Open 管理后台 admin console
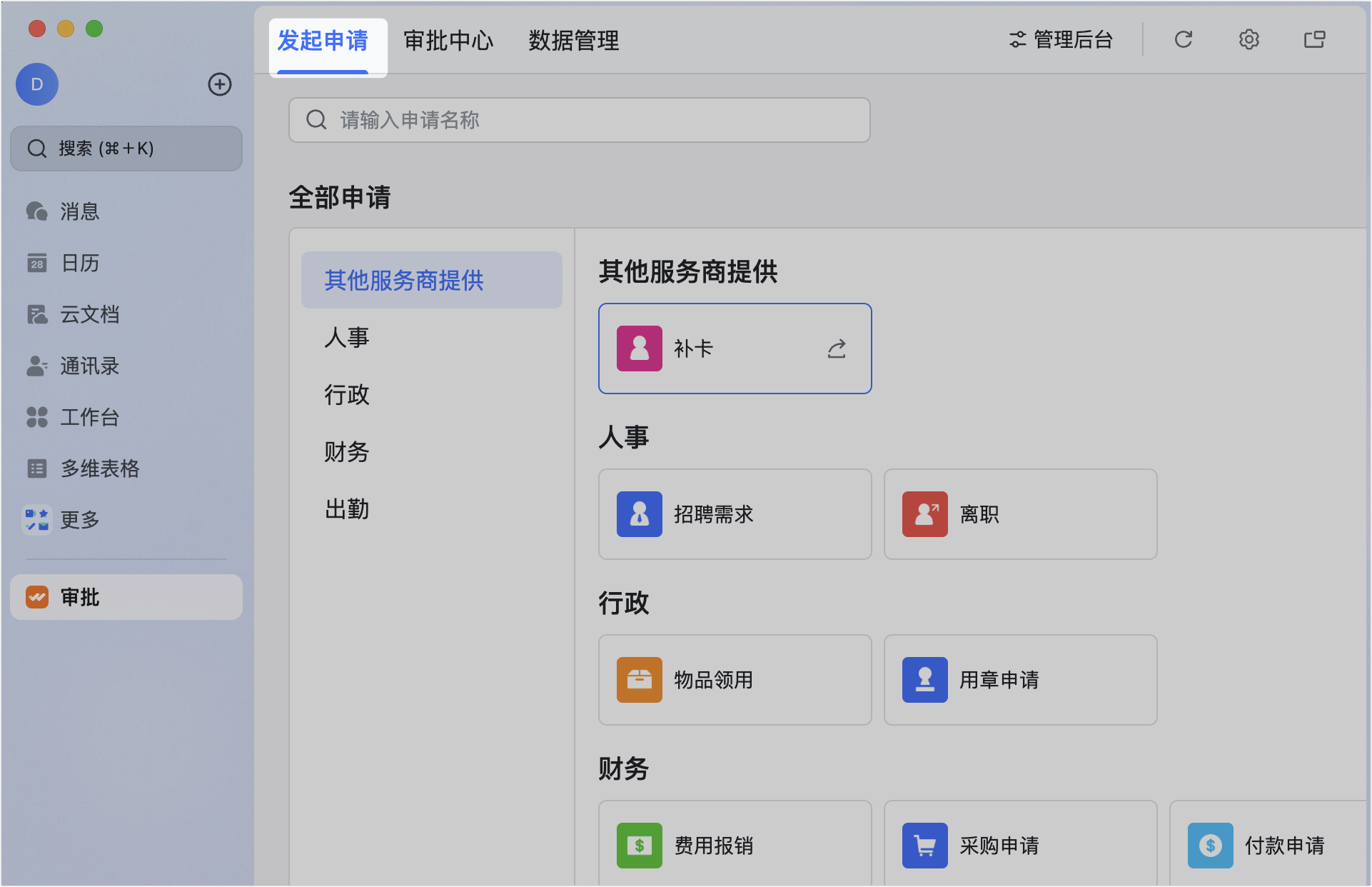The width and height of the screenshot is (1372, 887). tap(1061, 40)
